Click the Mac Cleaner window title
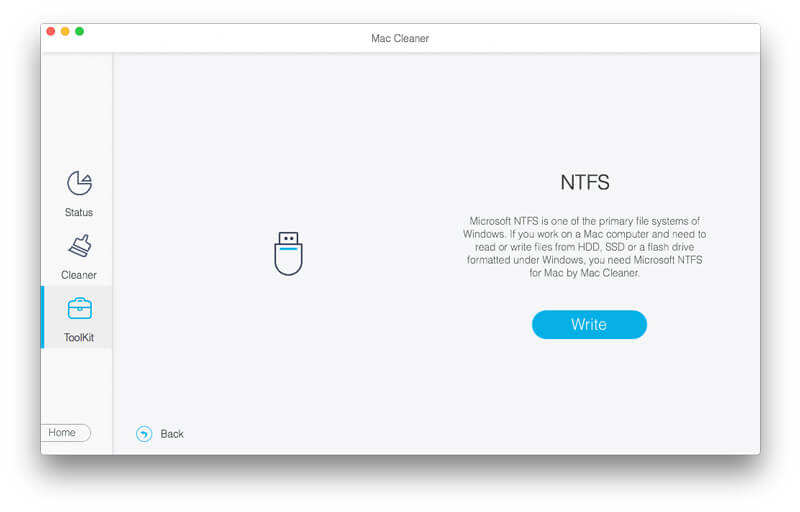 click(400, 38)
